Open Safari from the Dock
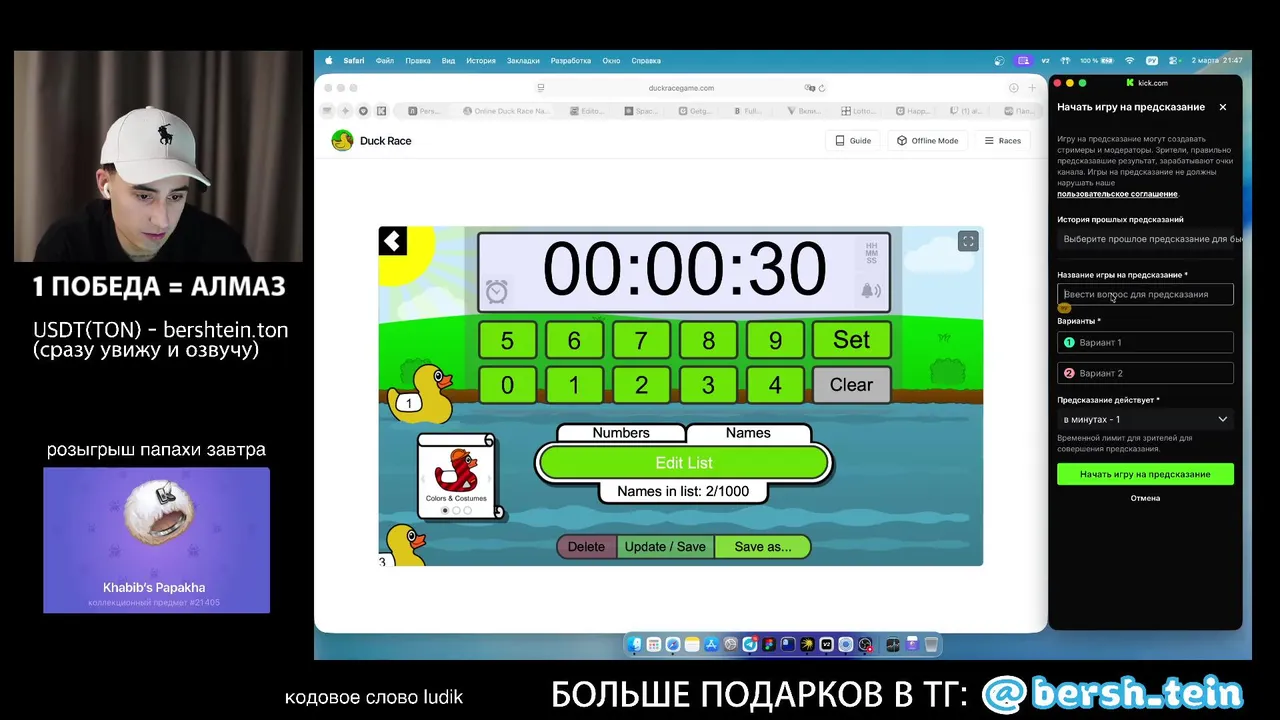Image resolution: width=1280 pixels, height=720 pixels. point(673,644)
